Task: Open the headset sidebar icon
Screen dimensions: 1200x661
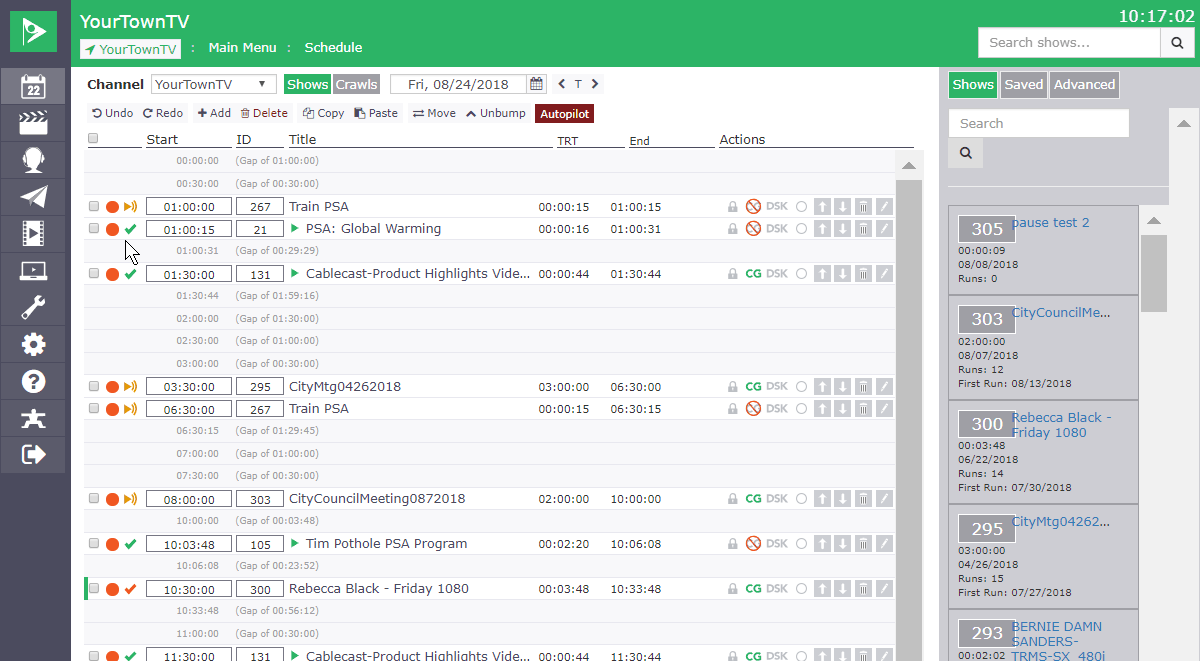Action: click(33, 160)
